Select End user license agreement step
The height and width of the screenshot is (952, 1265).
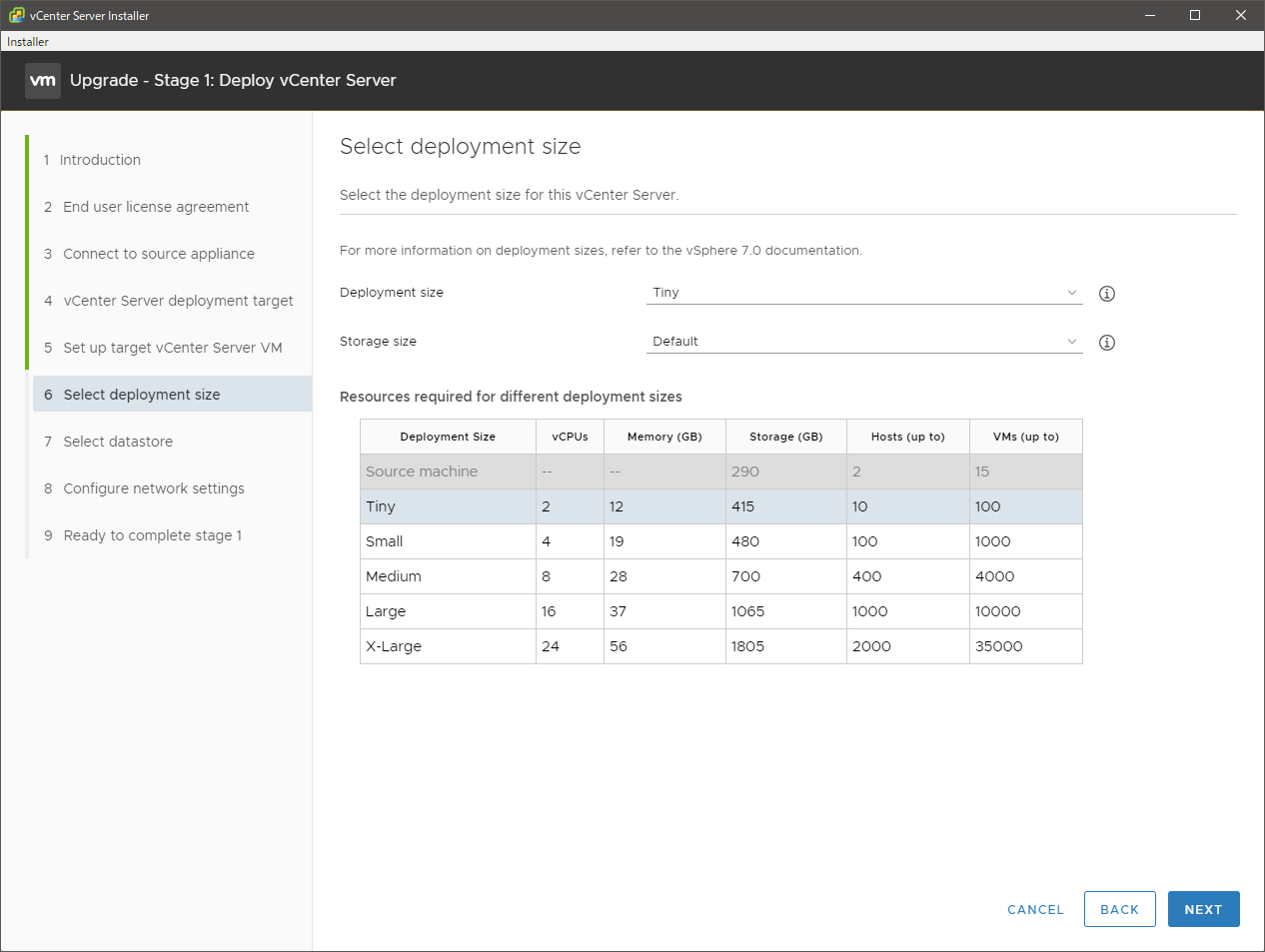click(x=156, y=207)
